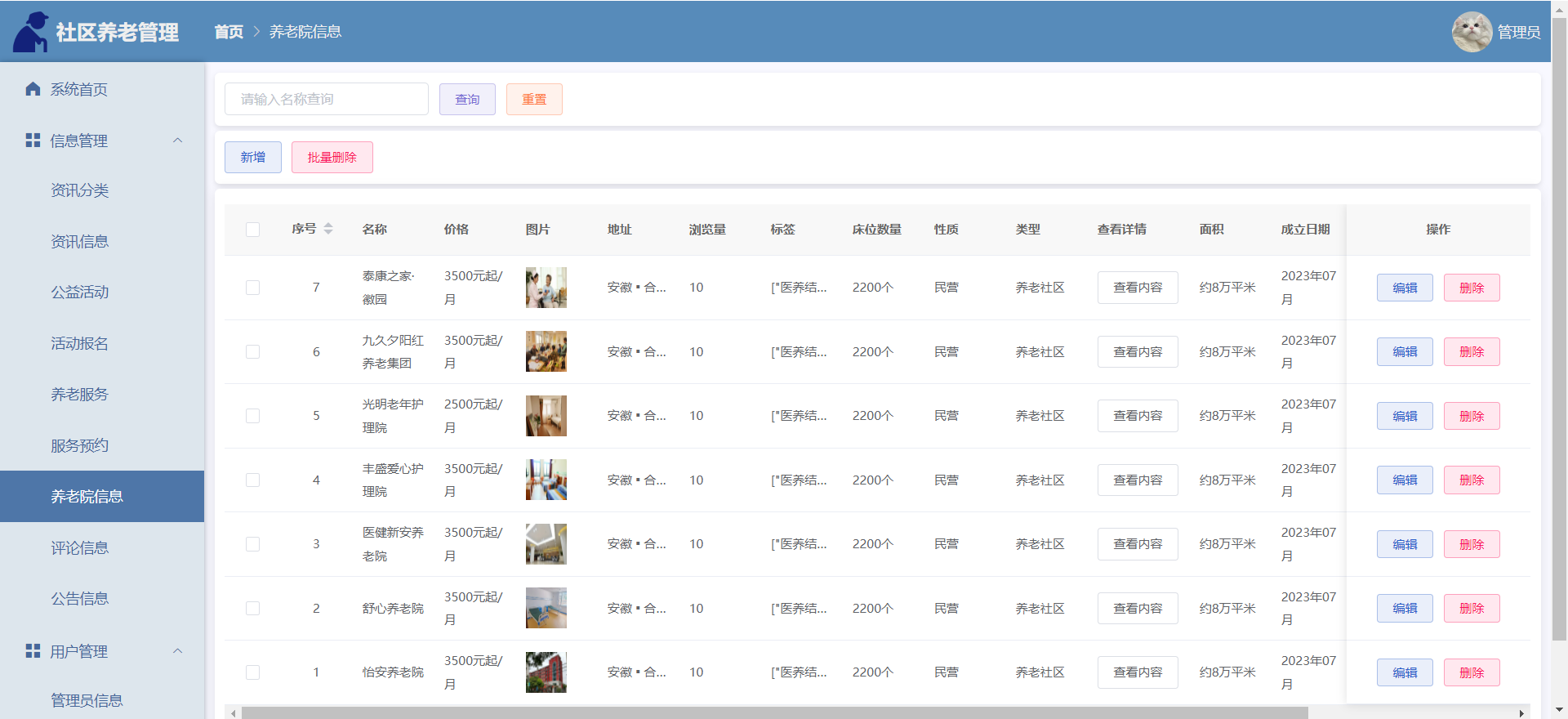
Task: Click the grid icon next to 用户管理
Action: tap(33, 651)
